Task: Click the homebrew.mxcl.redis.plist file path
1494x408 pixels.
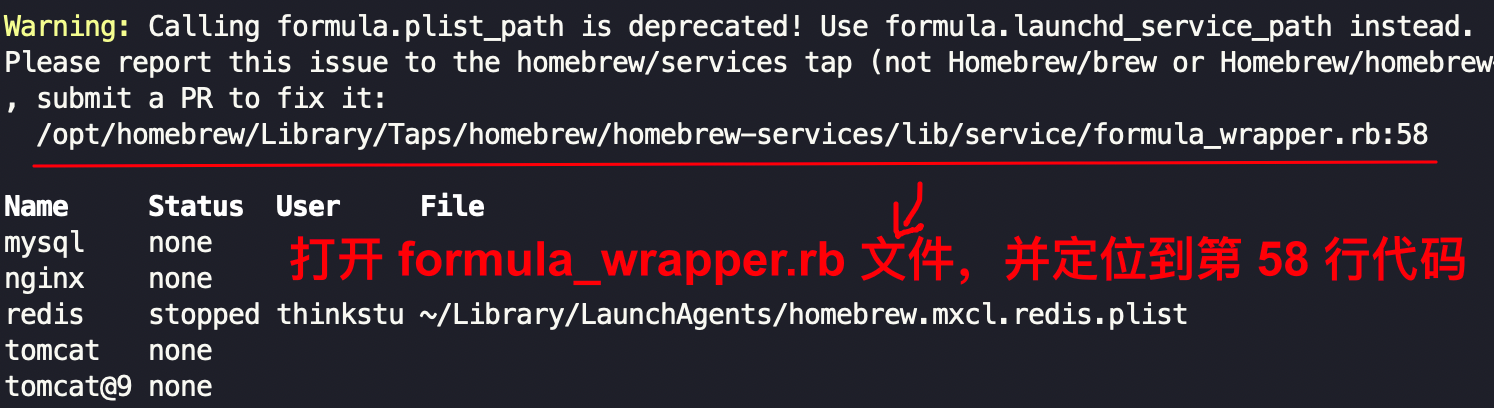Action: [x=804, y=314]
